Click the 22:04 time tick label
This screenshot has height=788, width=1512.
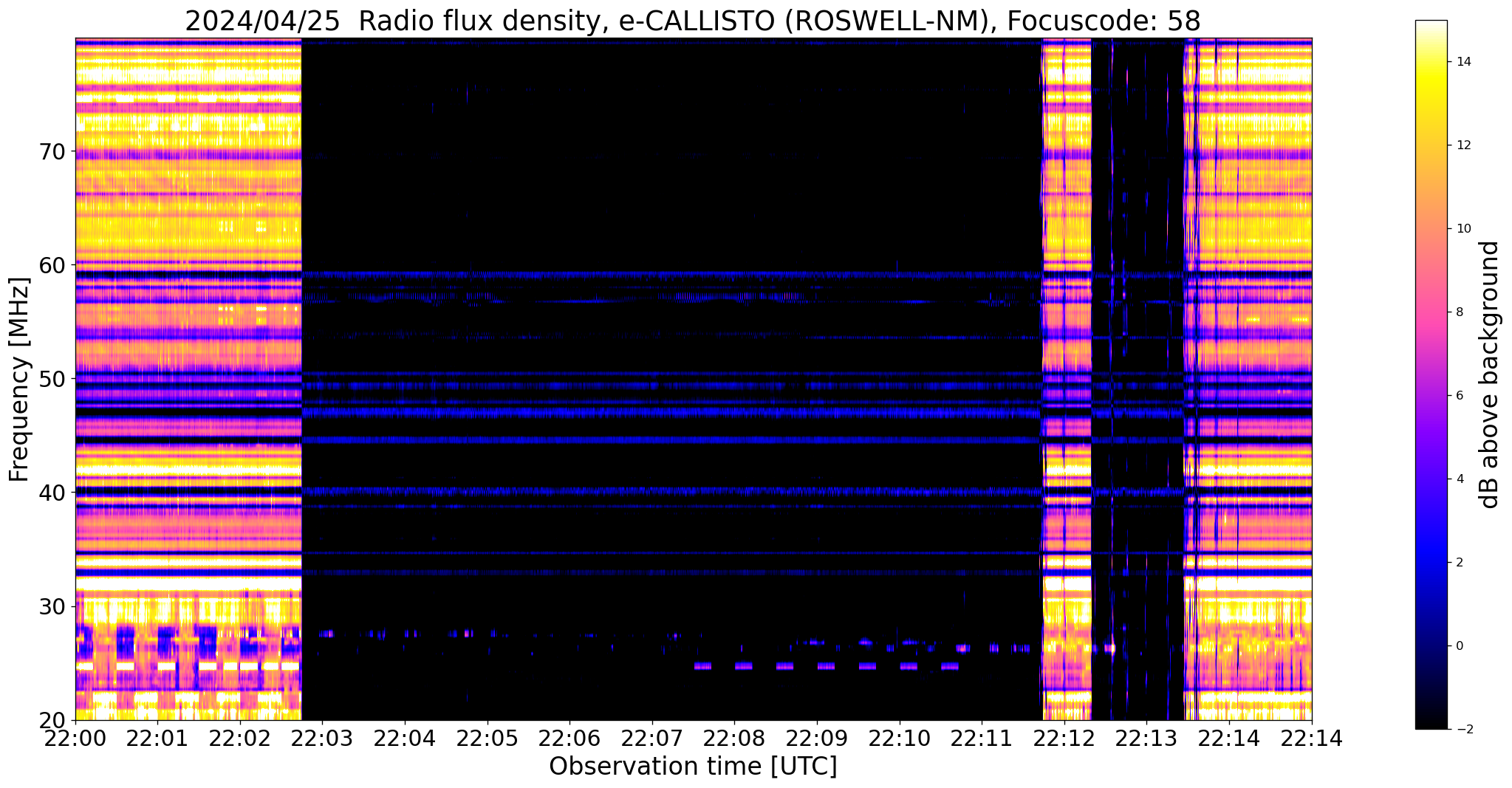[x=405, y=739]
